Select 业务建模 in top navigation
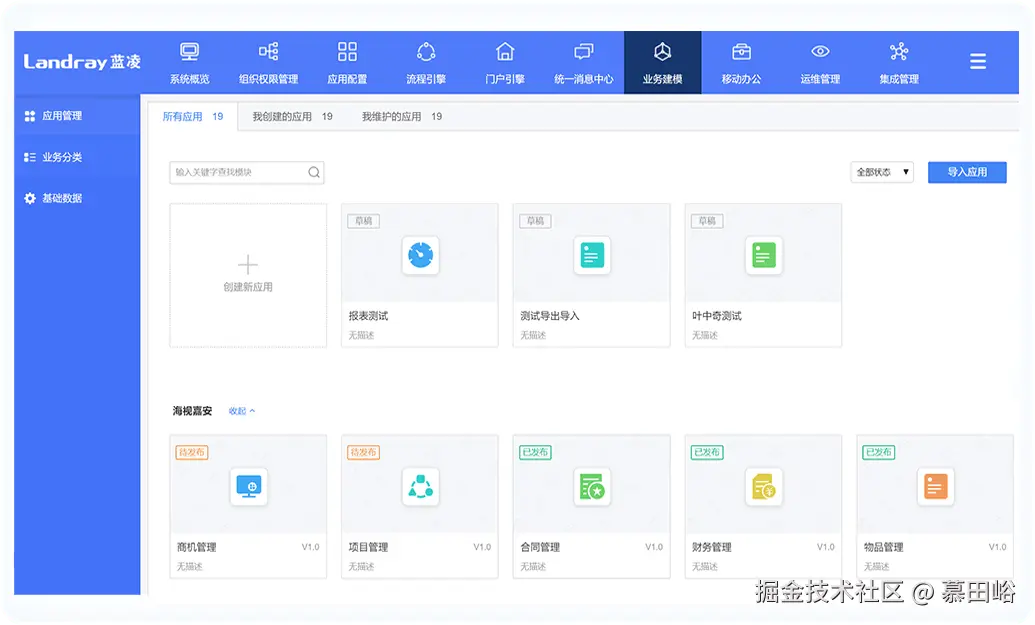 coord(663,63)
